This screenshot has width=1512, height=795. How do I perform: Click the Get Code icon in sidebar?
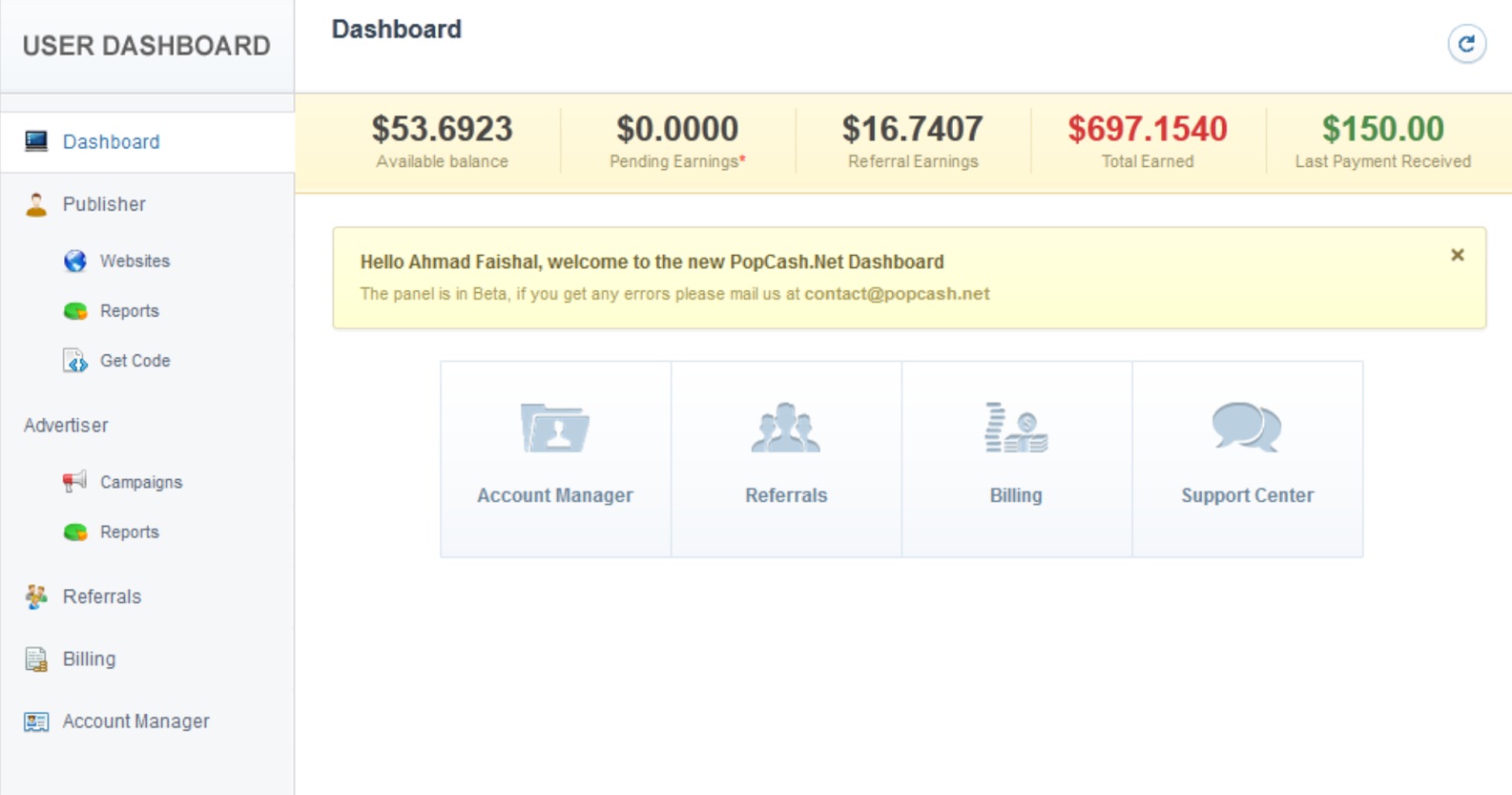(x=75, y=361)
